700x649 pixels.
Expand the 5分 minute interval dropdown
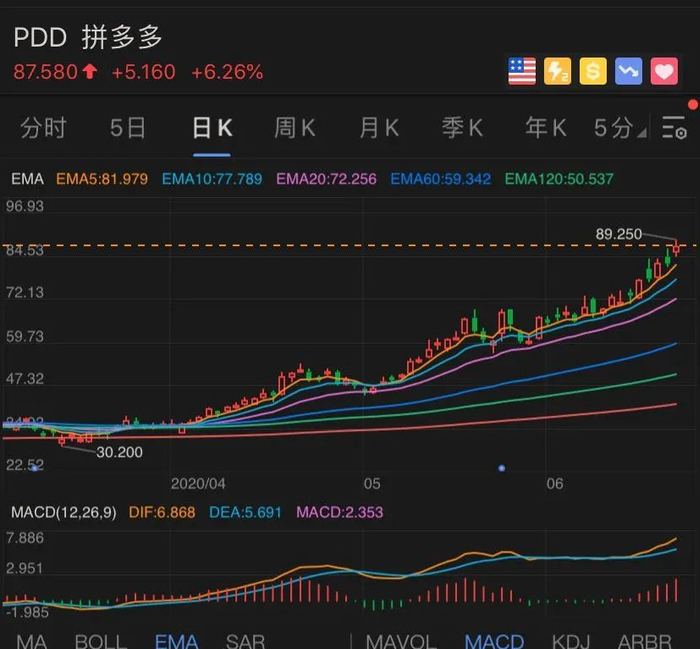point(619,128)
